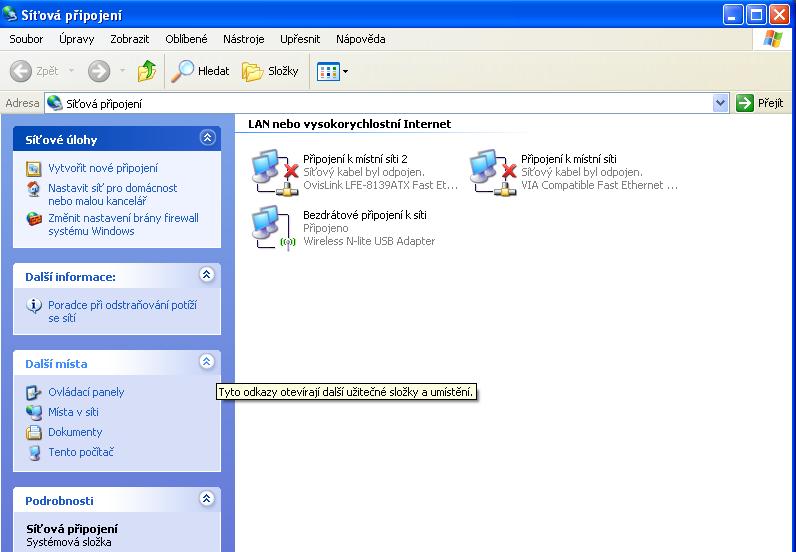
Task: Click the Přejít button label
Action: pos(771,103)
